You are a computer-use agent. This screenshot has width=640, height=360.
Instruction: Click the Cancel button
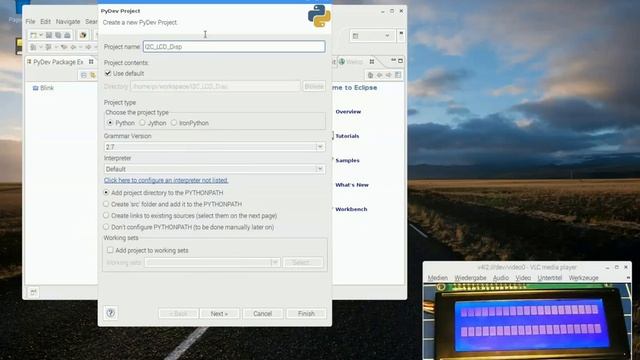pyautogui.click(x=262, y=313)
